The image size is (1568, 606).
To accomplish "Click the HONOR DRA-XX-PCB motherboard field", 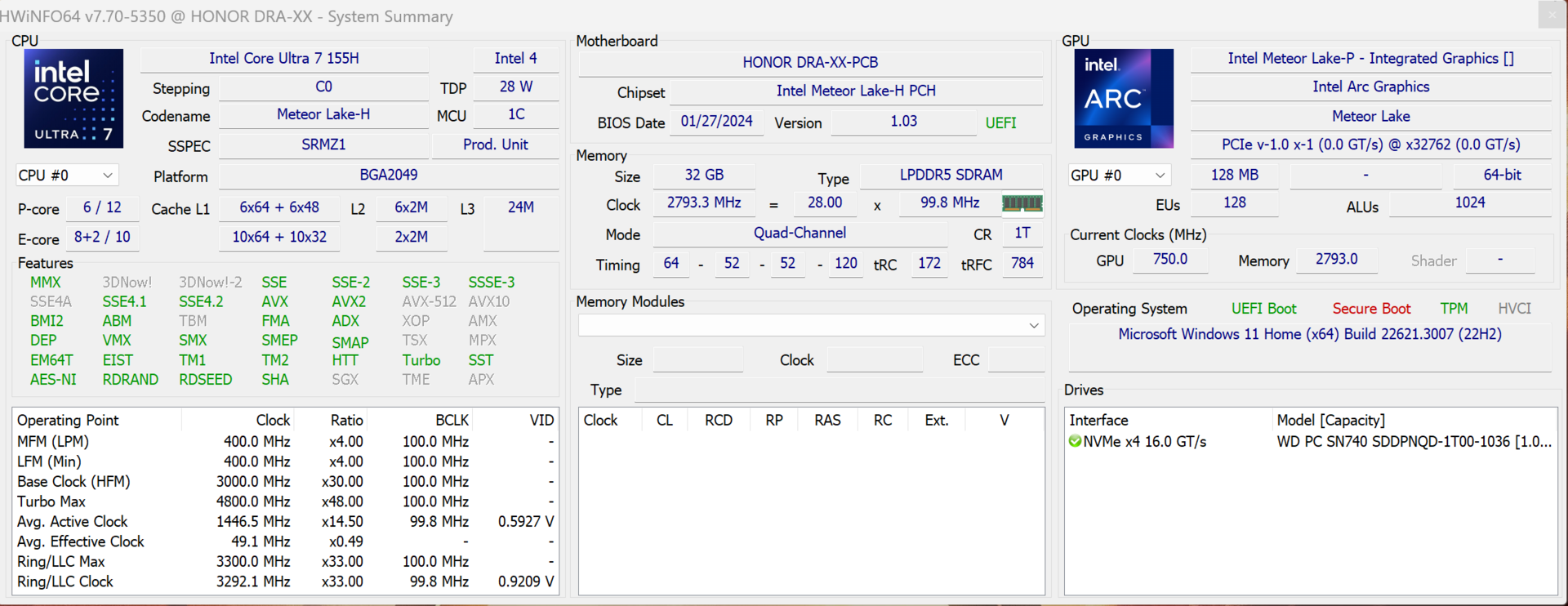I will tap(810, 63).
